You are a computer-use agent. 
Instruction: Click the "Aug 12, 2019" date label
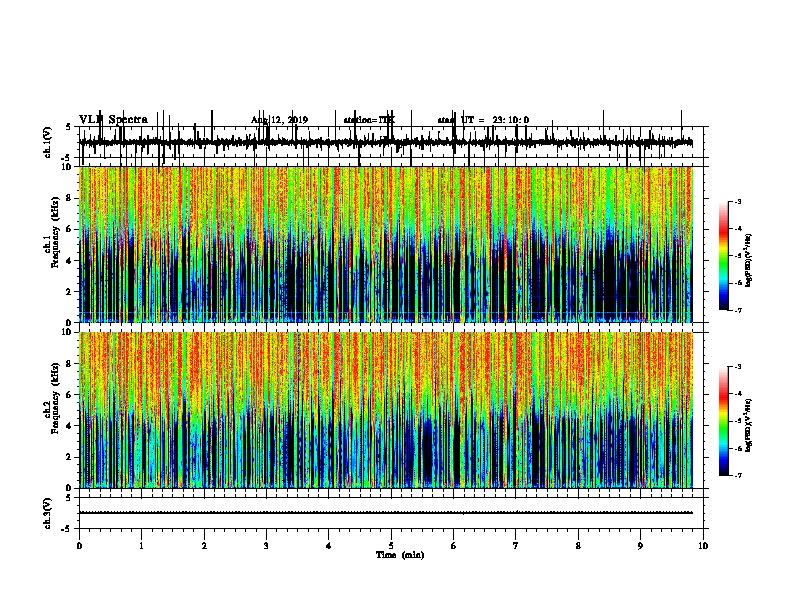pos(279,120)
